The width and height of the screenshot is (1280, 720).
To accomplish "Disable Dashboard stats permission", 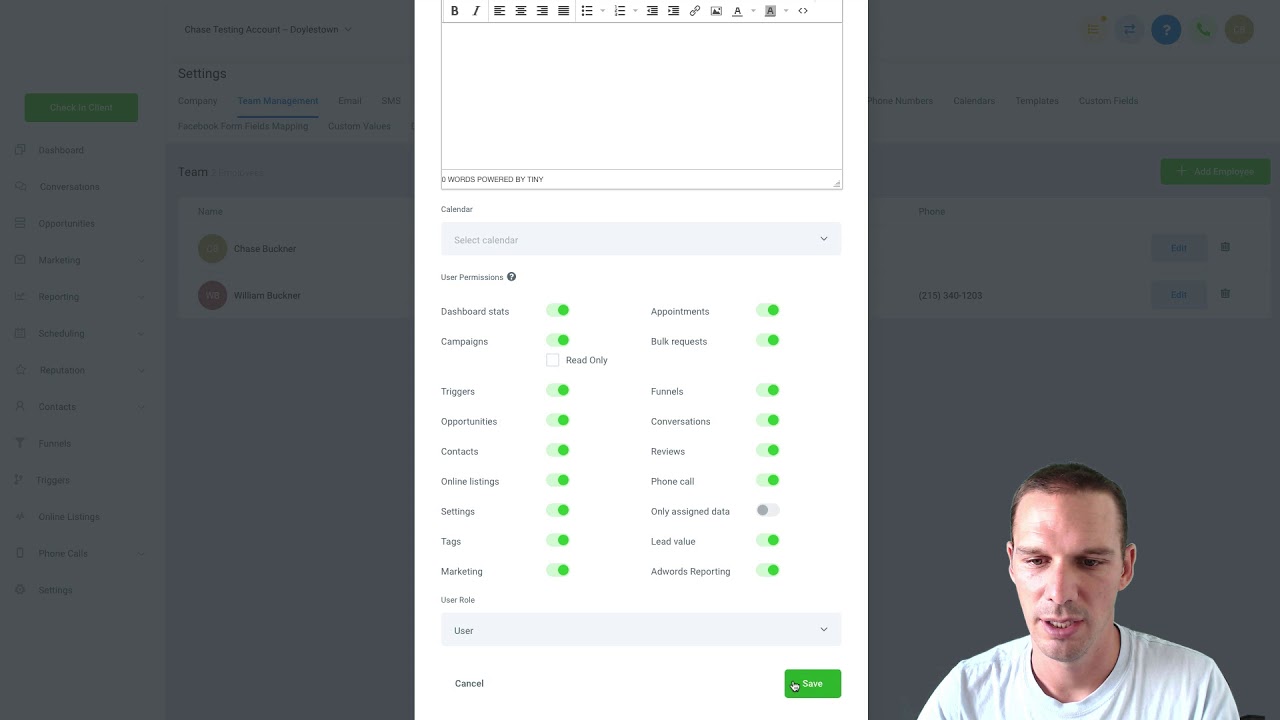I will coord(558,311).
